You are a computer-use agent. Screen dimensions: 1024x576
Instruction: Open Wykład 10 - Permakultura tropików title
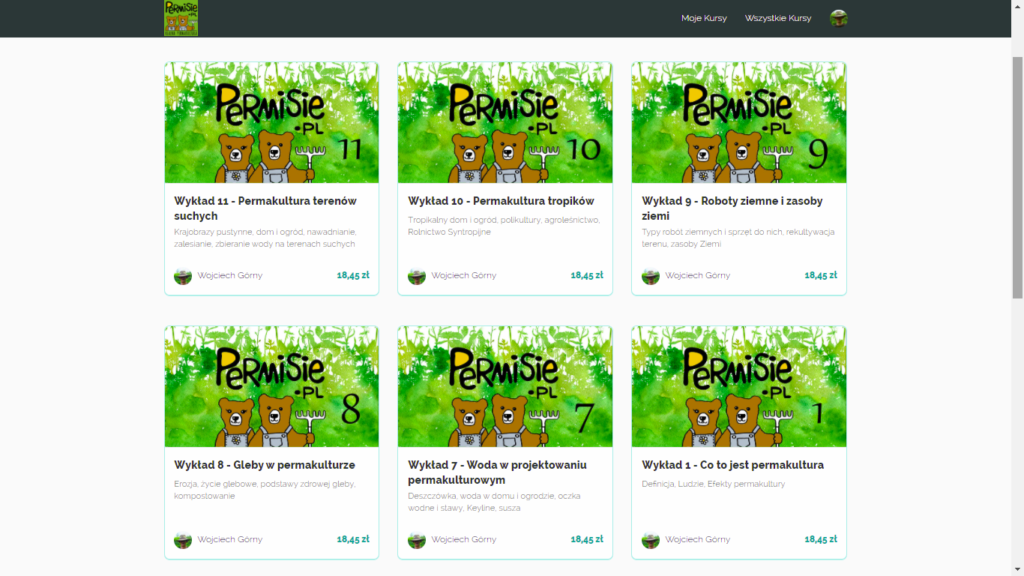(501, 201)
